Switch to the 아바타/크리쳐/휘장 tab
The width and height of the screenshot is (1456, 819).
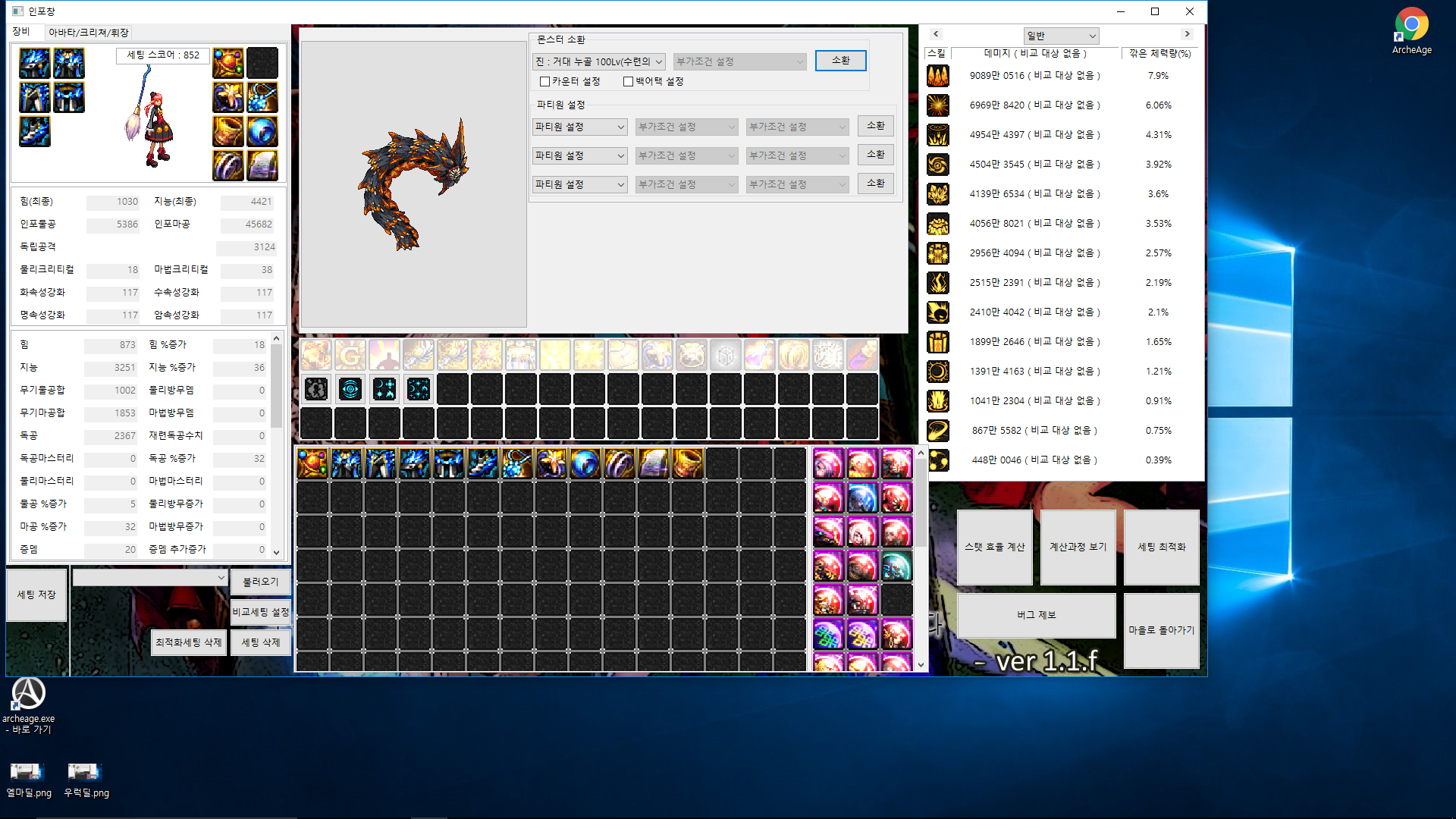coord(88,33)
